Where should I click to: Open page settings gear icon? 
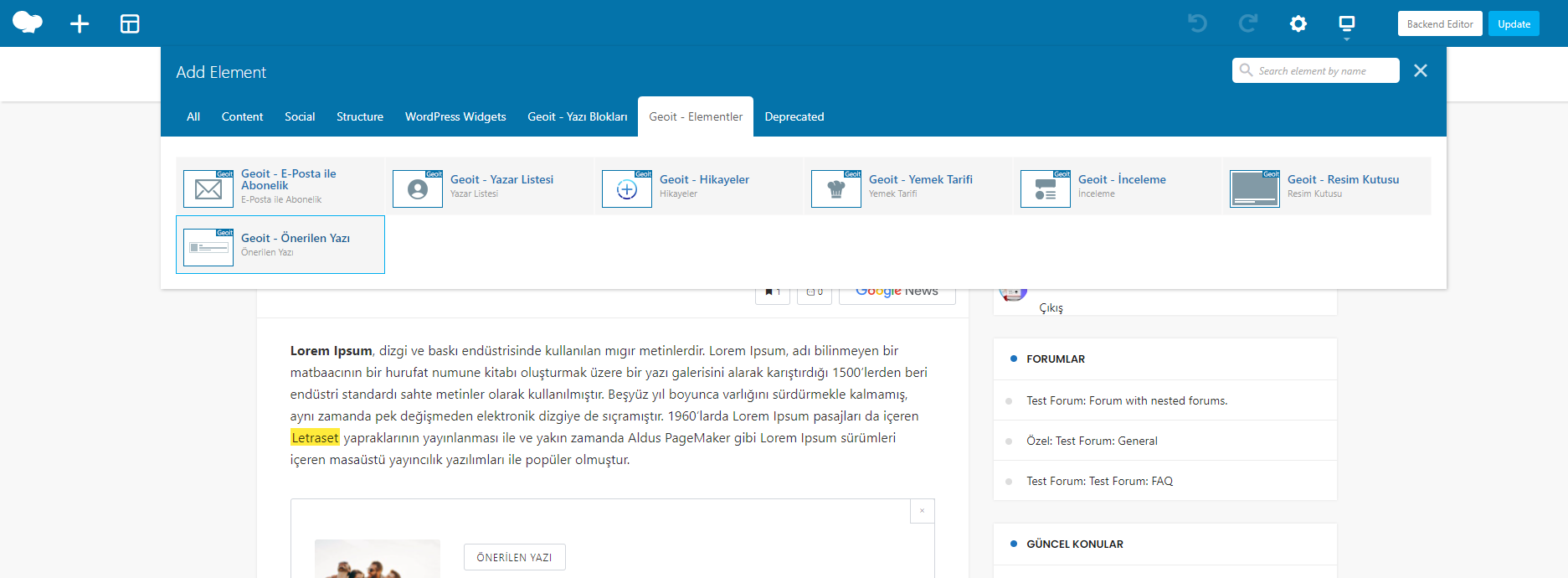coord(1298,23)
